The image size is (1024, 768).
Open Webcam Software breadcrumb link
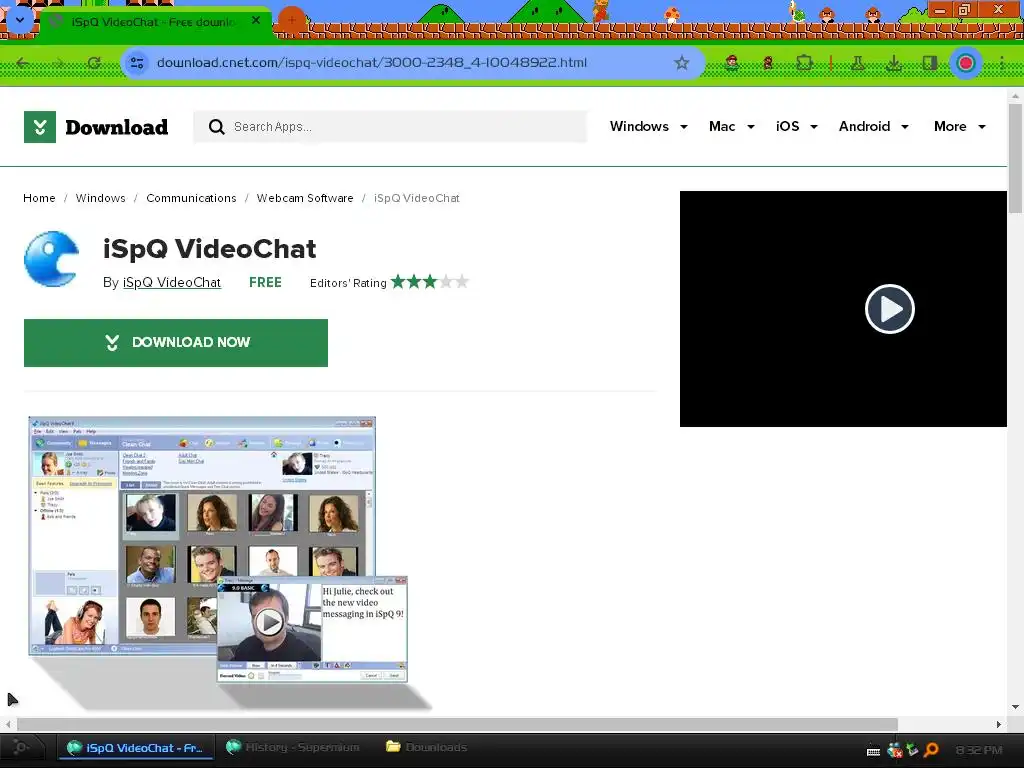click(305, 198)
